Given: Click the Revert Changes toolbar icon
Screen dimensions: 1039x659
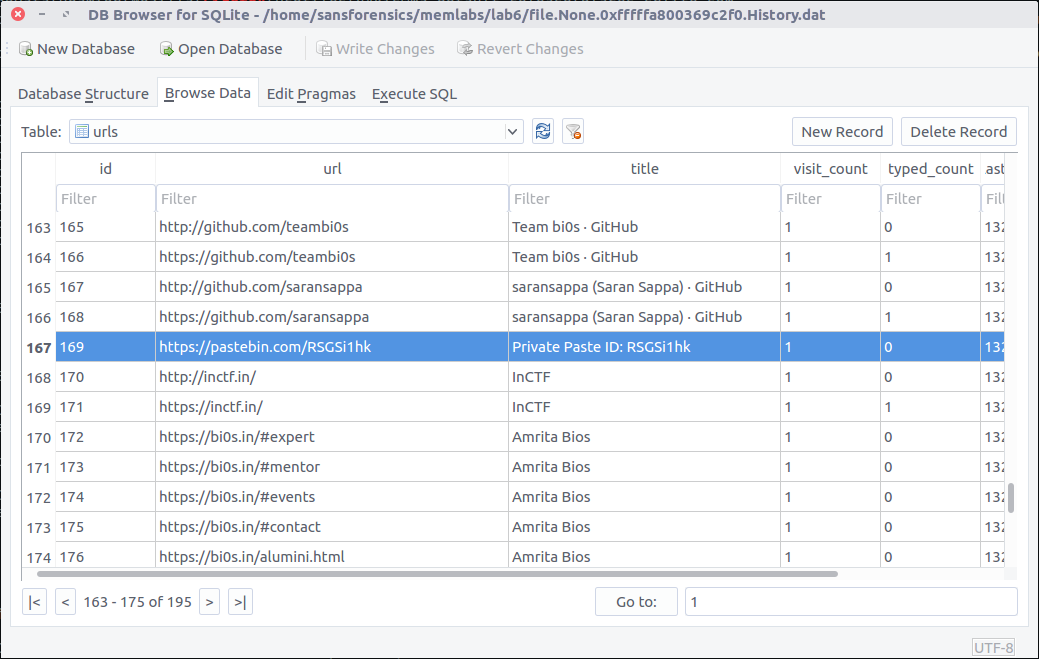Looking at the screenshot, I should [x=465, y=49].
